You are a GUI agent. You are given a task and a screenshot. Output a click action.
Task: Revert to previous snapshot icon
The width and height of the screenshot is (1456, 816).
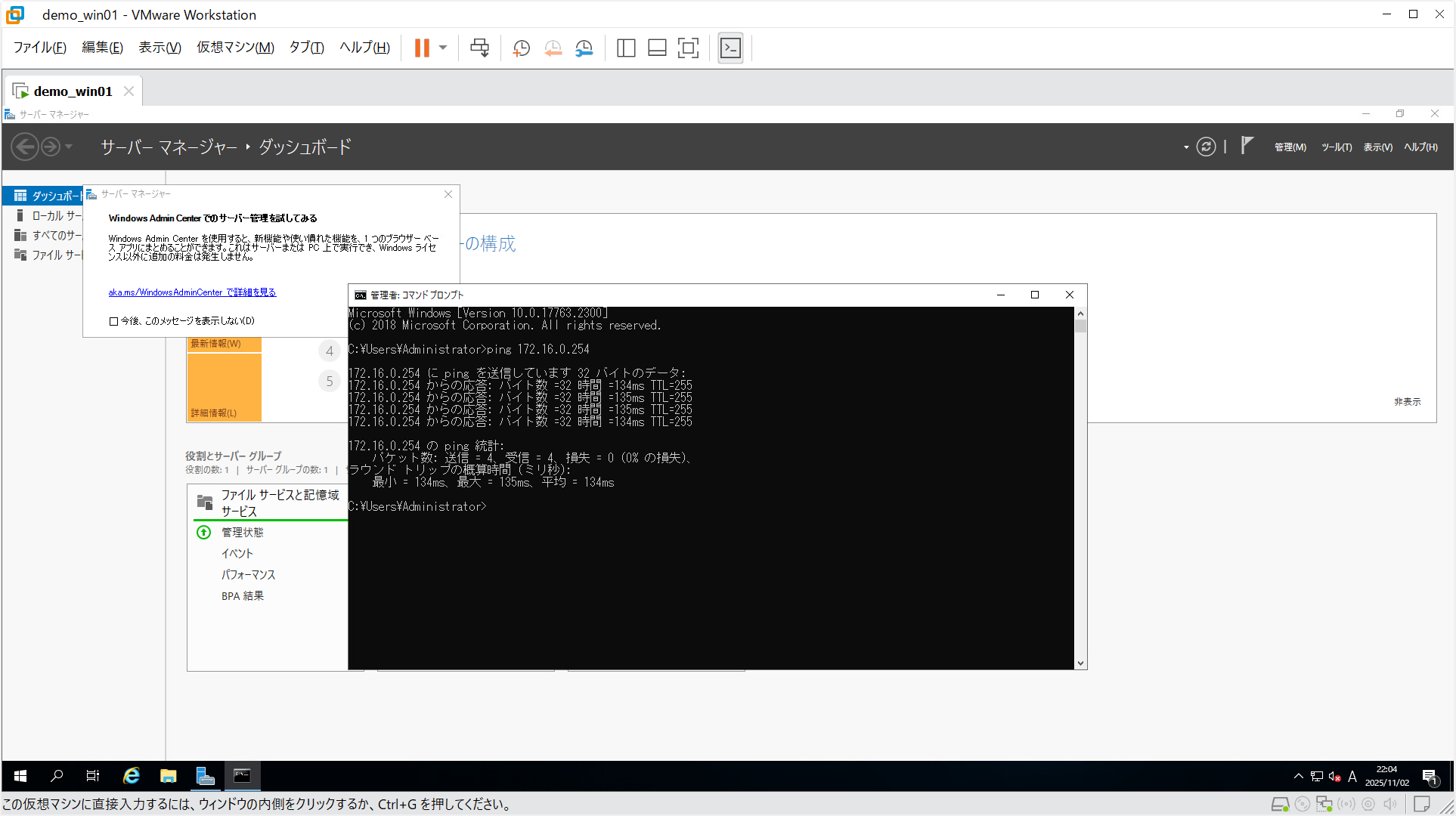[553, 48]
